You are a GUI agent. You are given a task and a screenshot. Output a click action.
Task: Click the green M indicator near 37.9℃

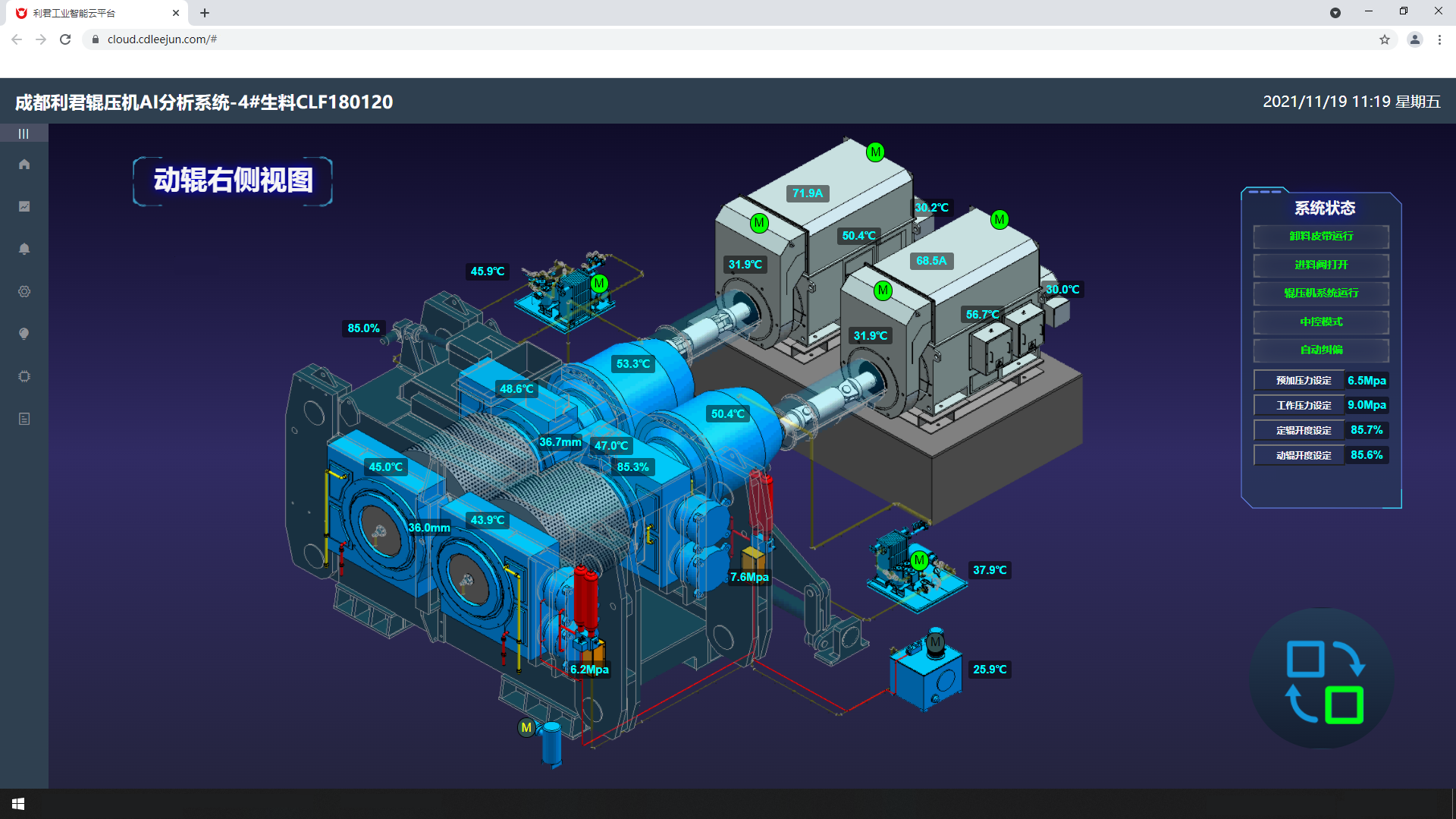(919, 560)
